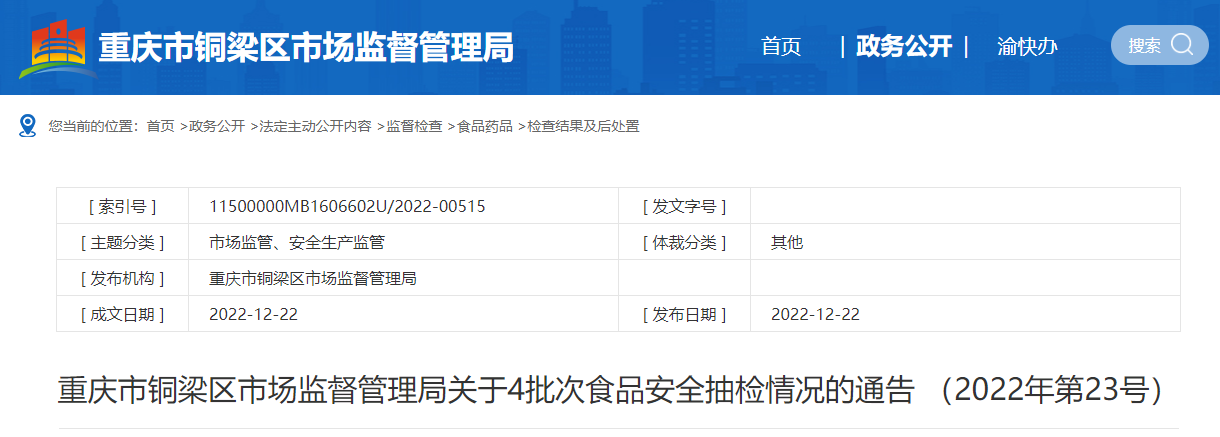Viewport: 1220px width, 437px height.
Task: Open 首页 in the top navigation bar
Action: (x=781, y=47)
